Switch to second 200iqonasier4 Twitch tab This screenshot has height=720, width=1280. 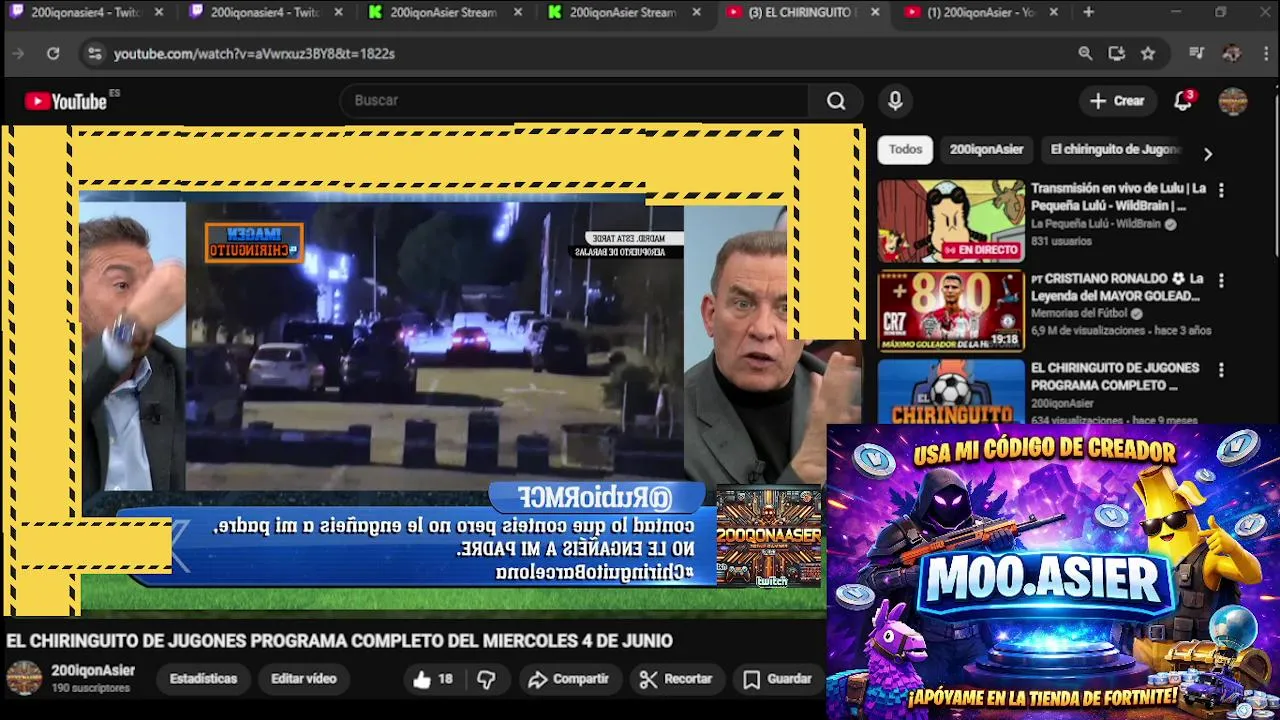(x=265, y=12)
